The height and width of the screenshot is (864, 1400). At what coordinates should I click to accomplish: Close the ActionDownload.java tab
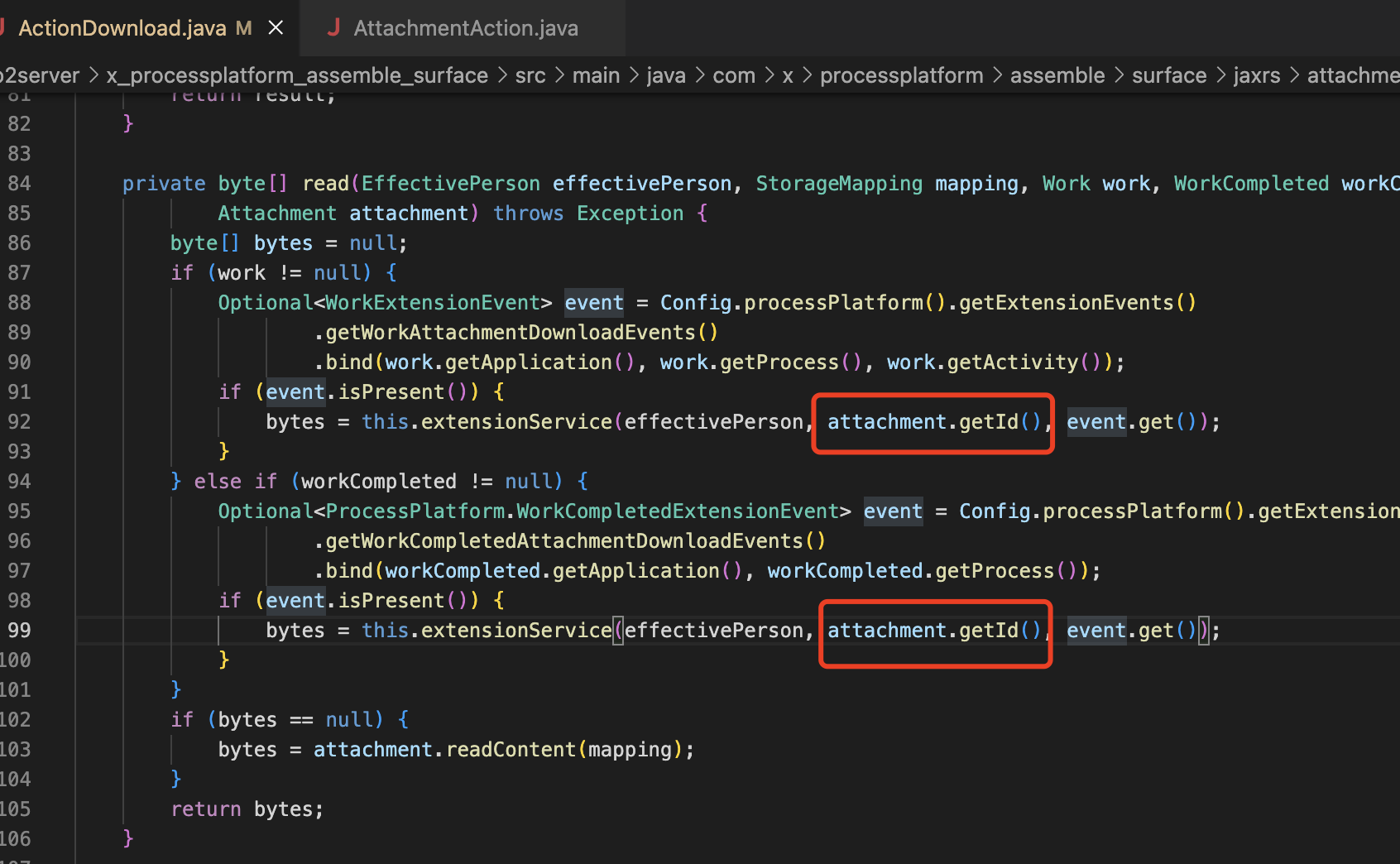coord(276,28)
